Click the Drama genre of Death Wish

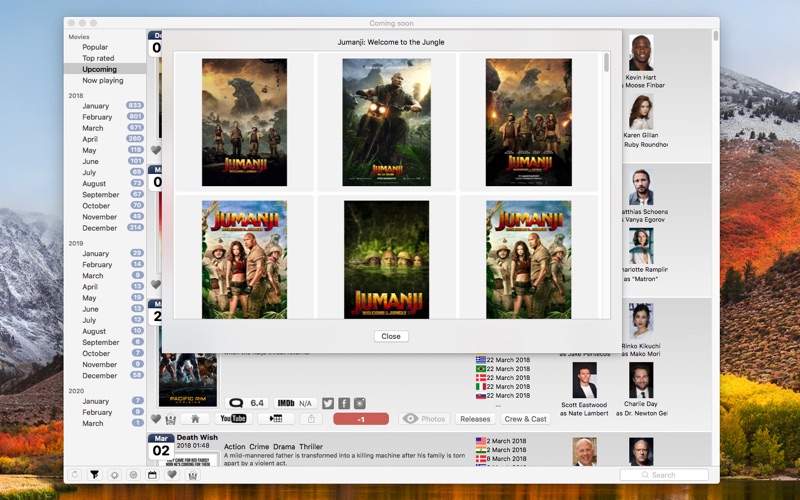coord(284,446)
